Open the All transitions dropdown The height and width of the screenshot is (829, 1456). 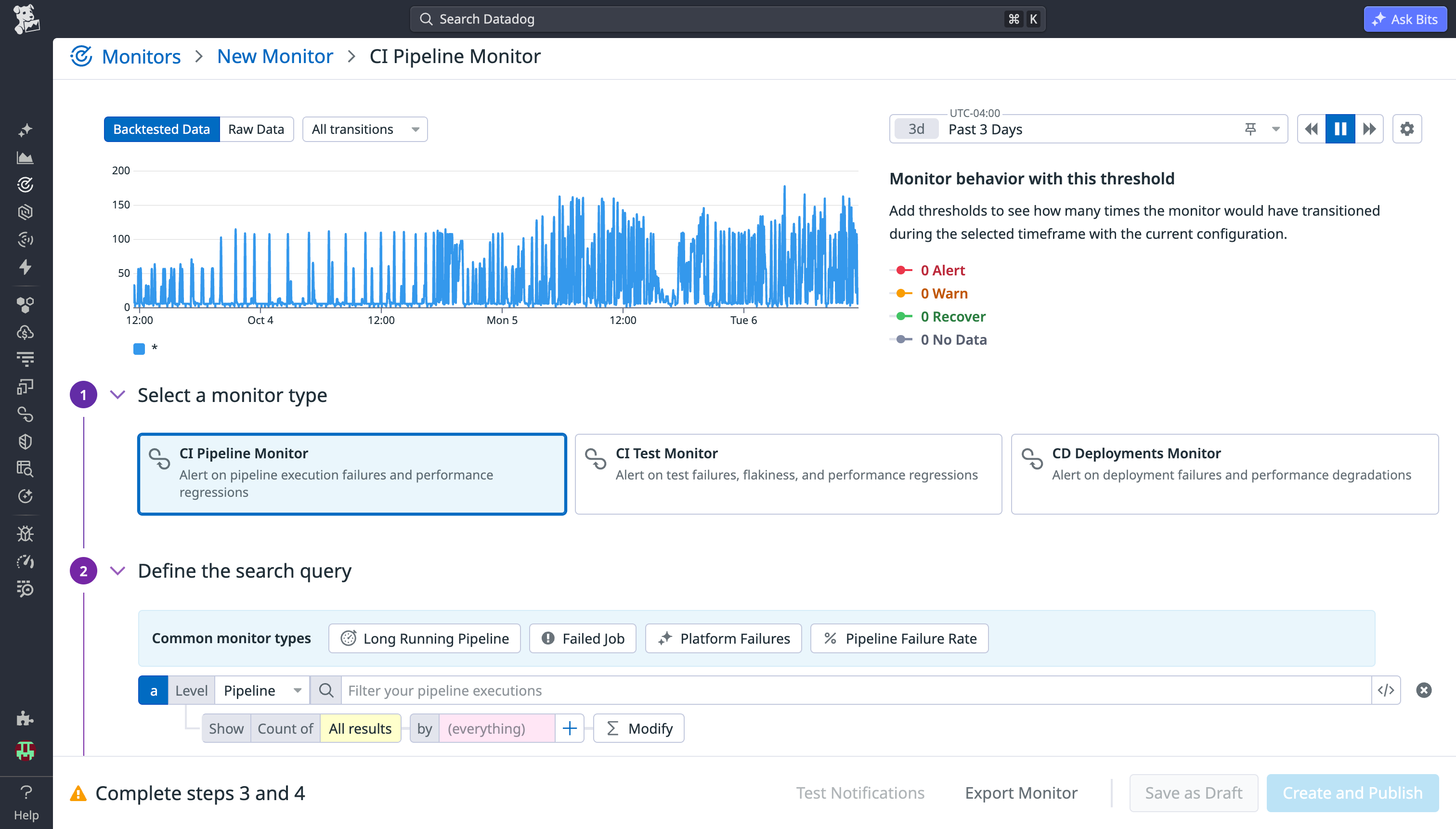coord(365,129)
